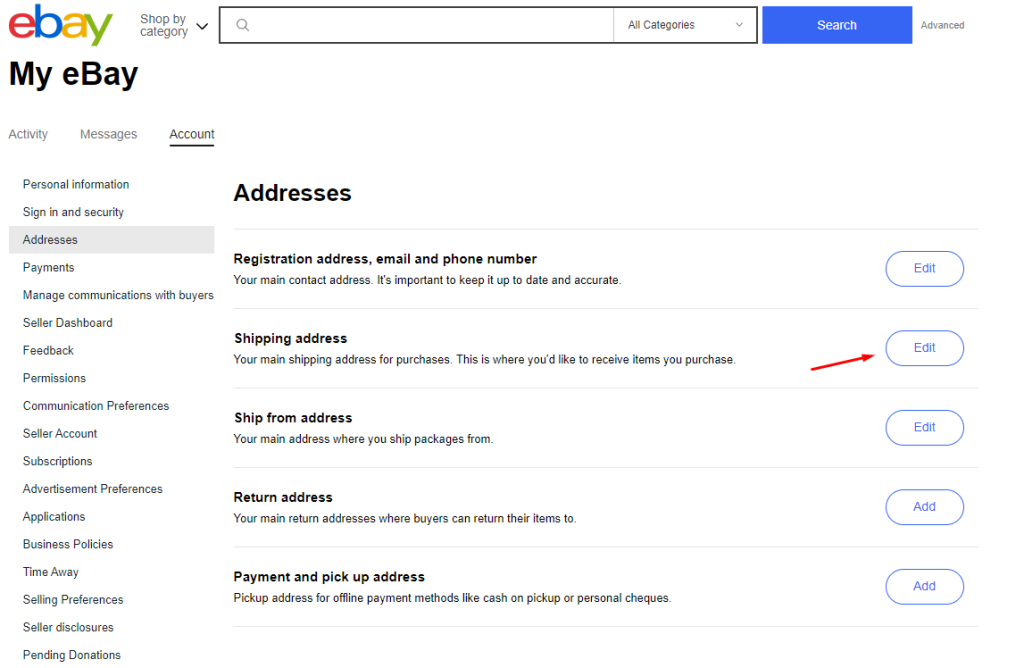Screen dimensions: 1024x668
Task: Add a Return address
Action: click(924, 507)
